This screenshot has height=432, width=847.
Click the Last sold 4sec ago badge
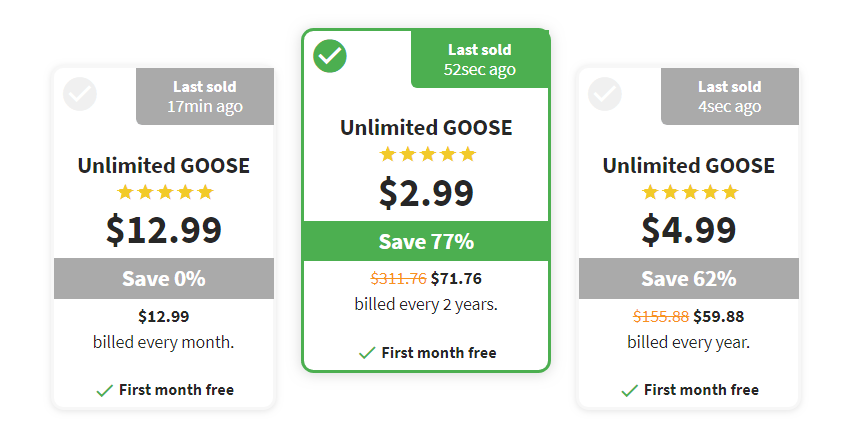(730, 97)
